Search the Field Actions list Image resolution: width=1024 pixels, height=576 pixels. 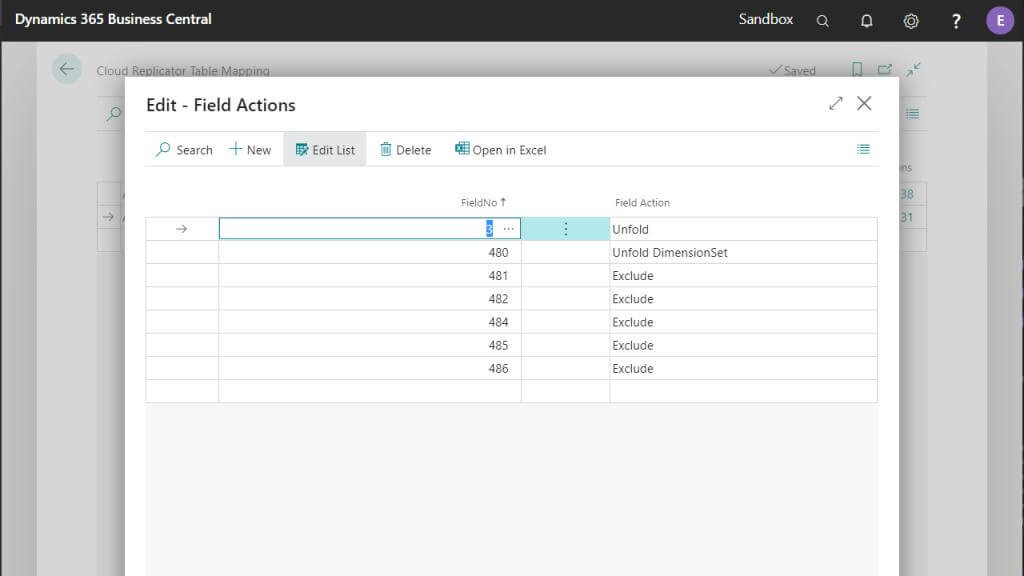pyautogui.click(x=184, y=150)
